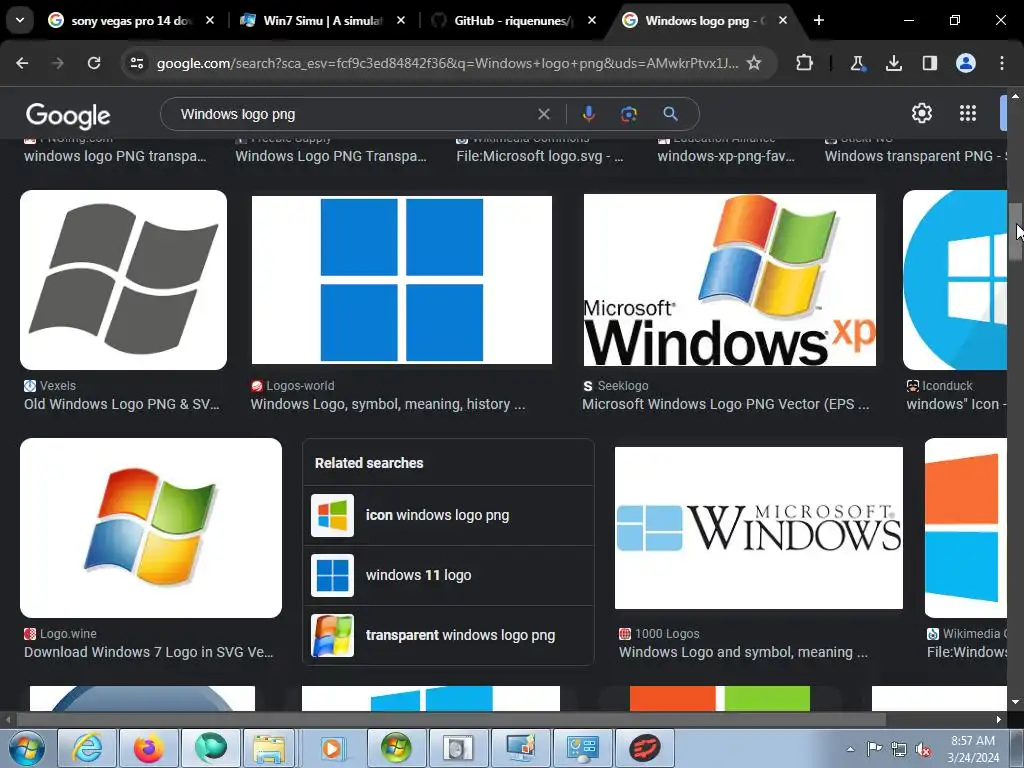
Task: Go to Google home via logo
Action: (68, 116)
